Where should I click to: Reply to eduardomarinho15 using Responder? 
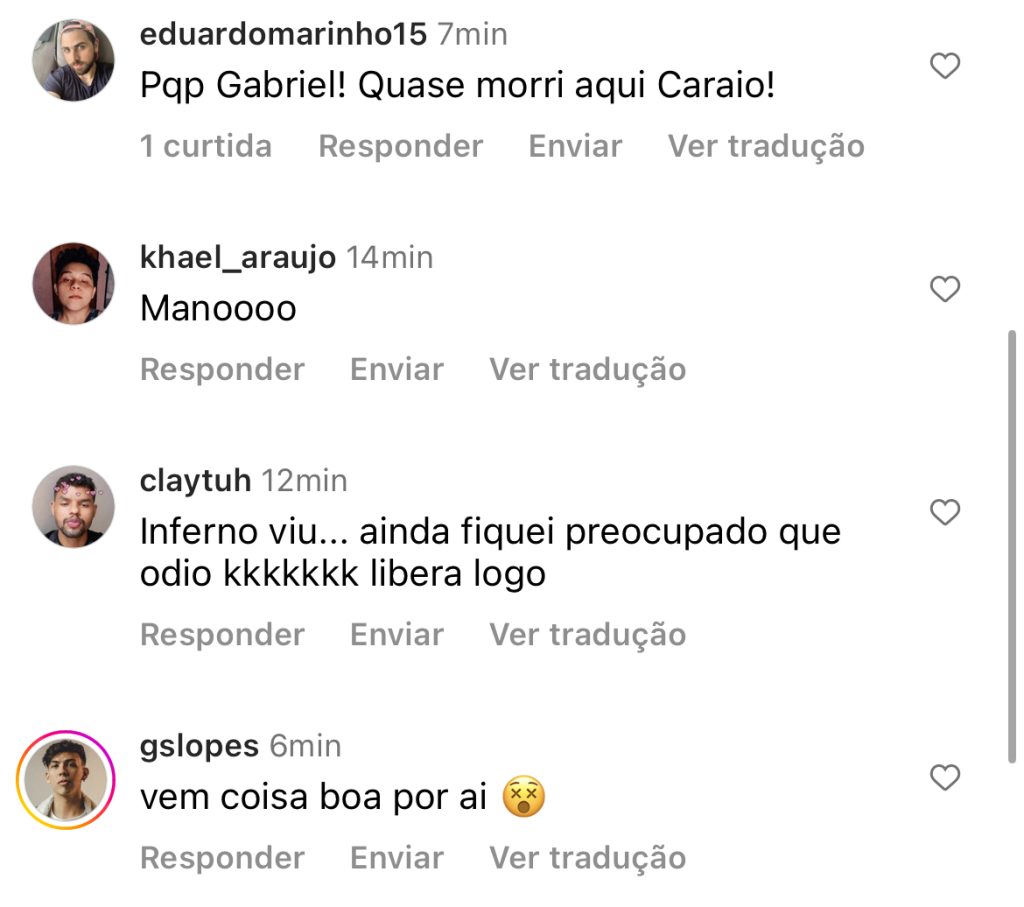pos(400,146)
